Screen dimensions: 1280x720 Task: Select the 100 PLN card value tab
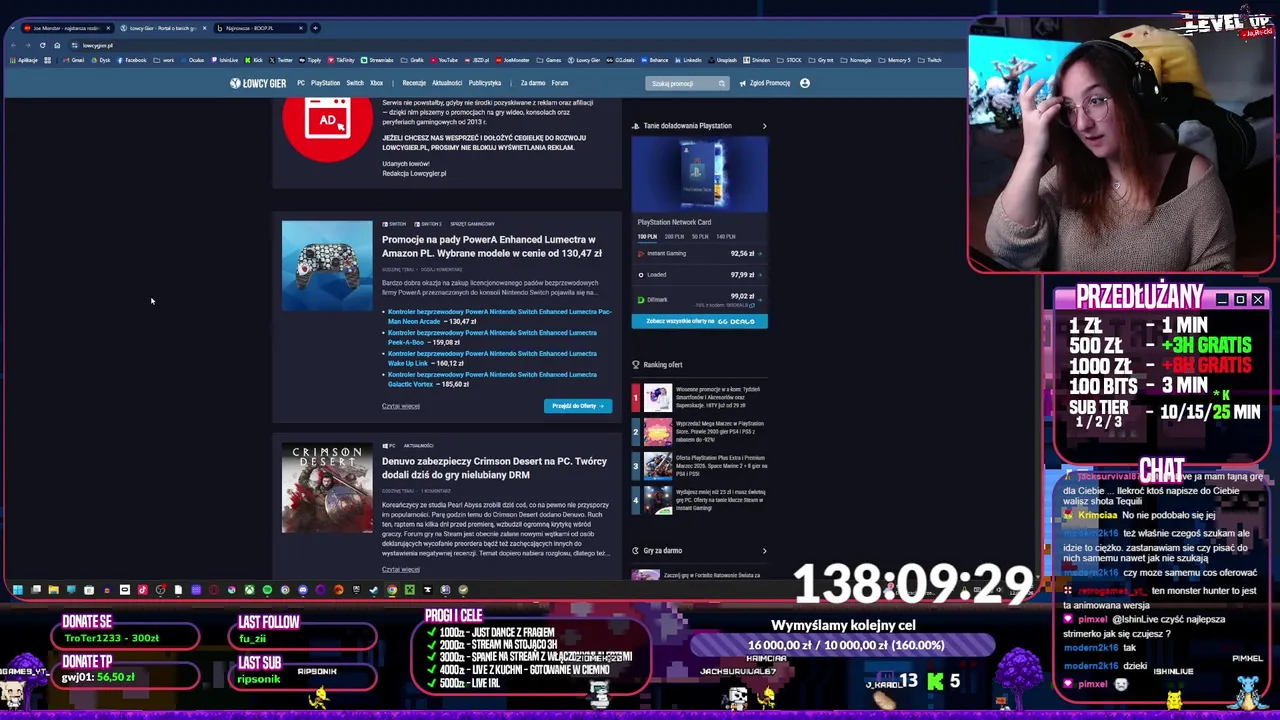[647, 237]
